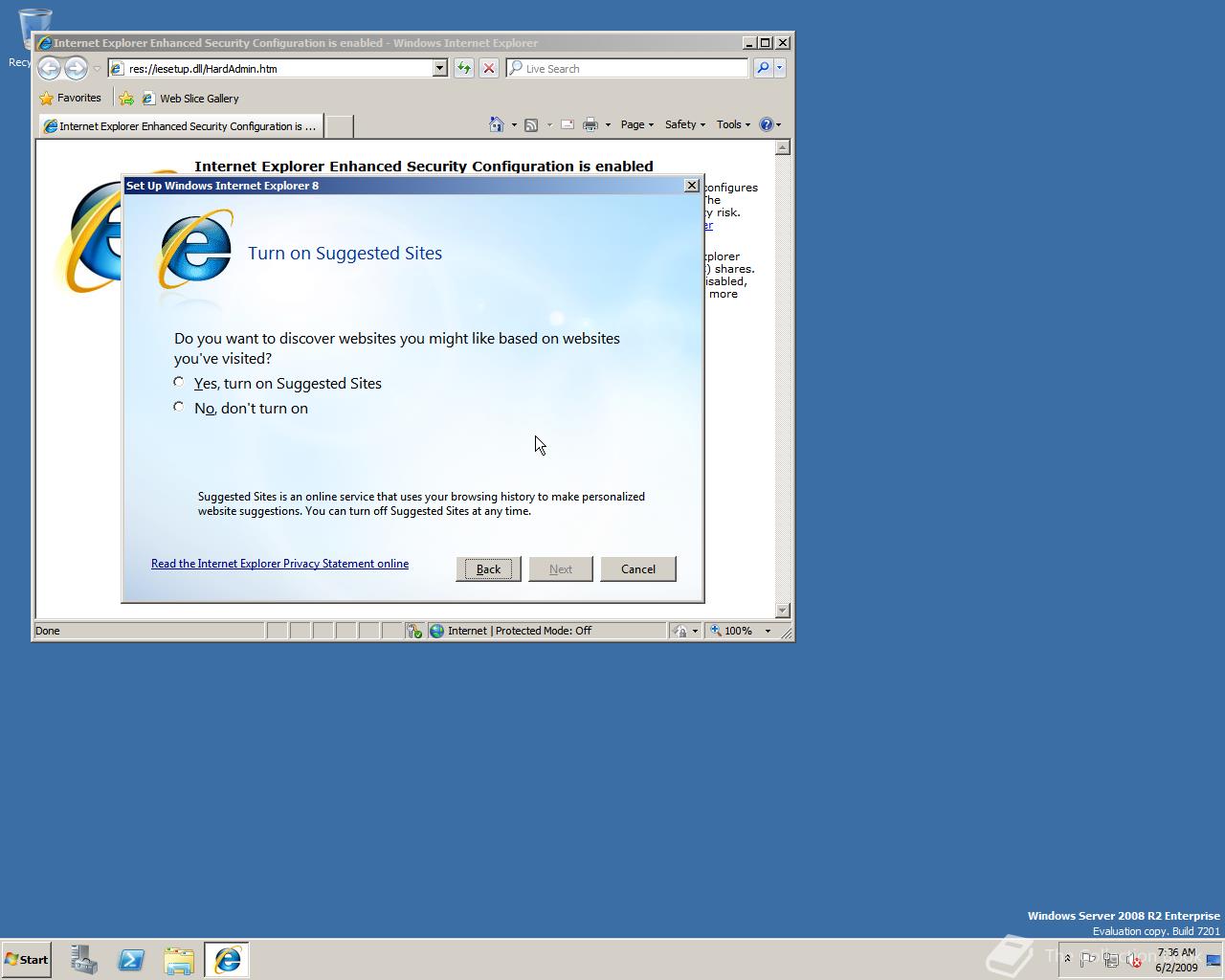1225x980 pixels.
Task: Expand the address bar dropdown
Action: [440, 68]
